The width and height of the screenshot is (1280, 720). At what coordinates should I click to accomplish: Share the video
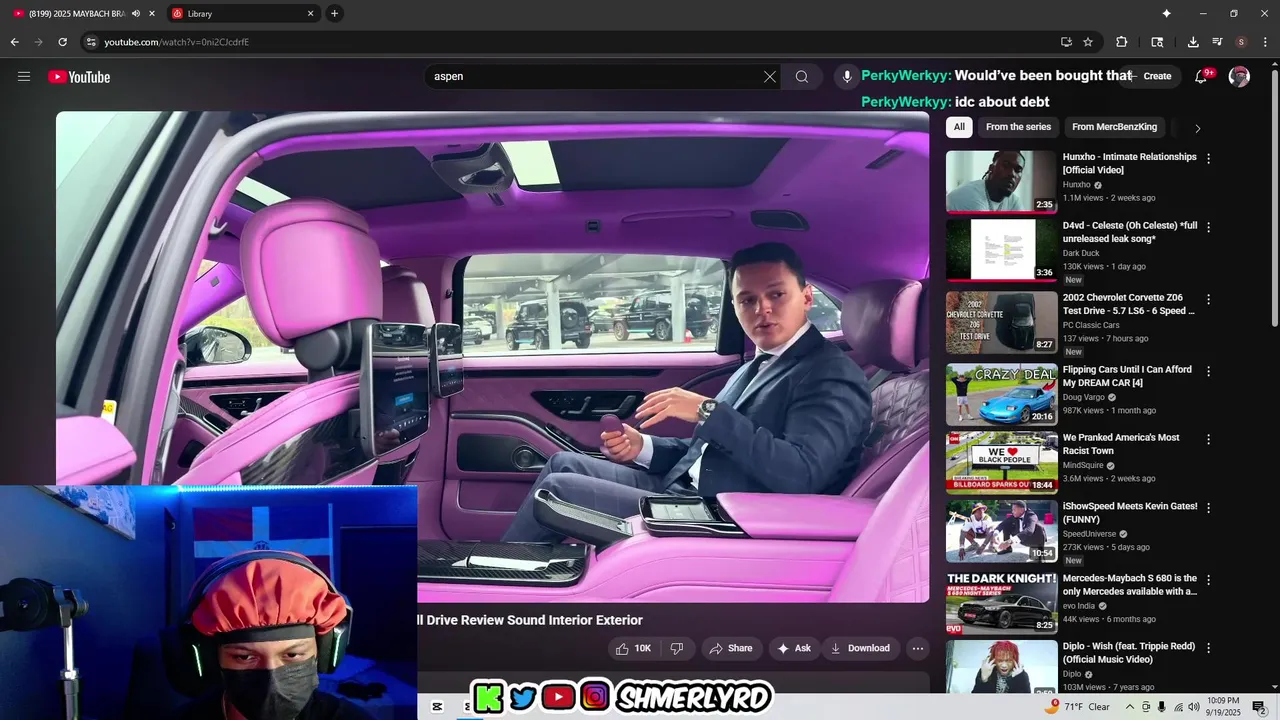click(731, 648)
